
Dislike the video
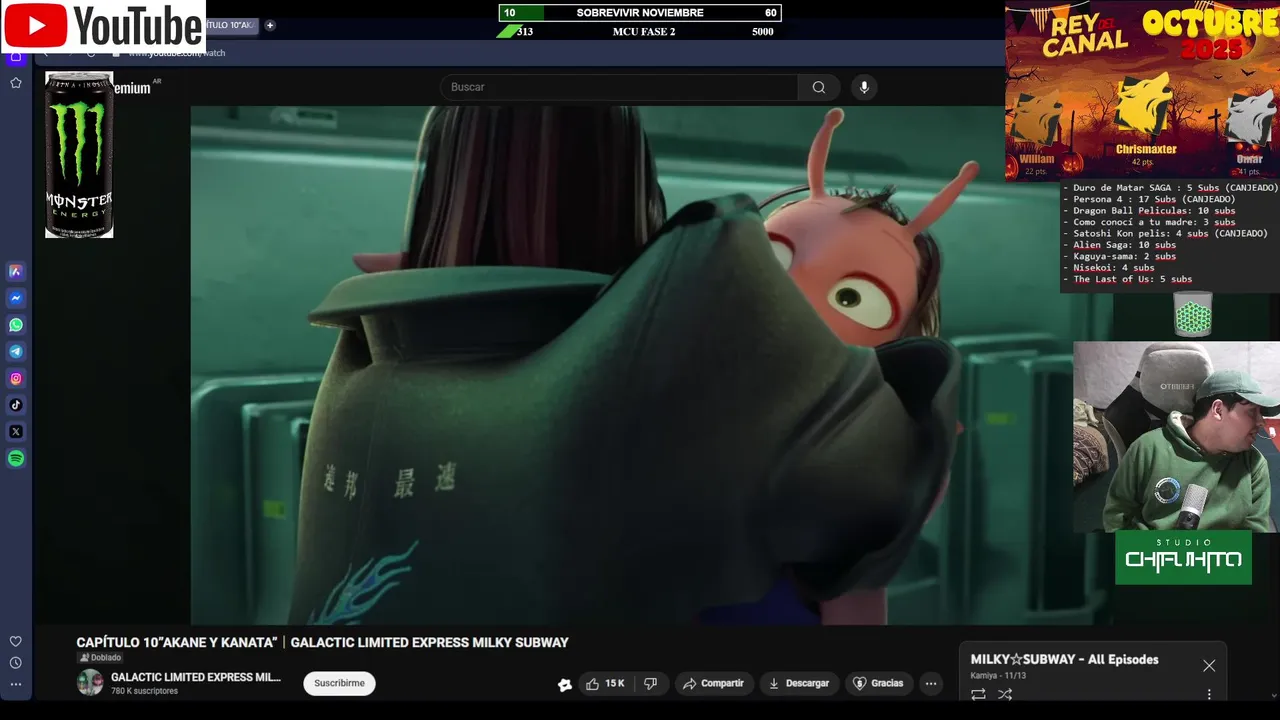(x=651, y=684)
